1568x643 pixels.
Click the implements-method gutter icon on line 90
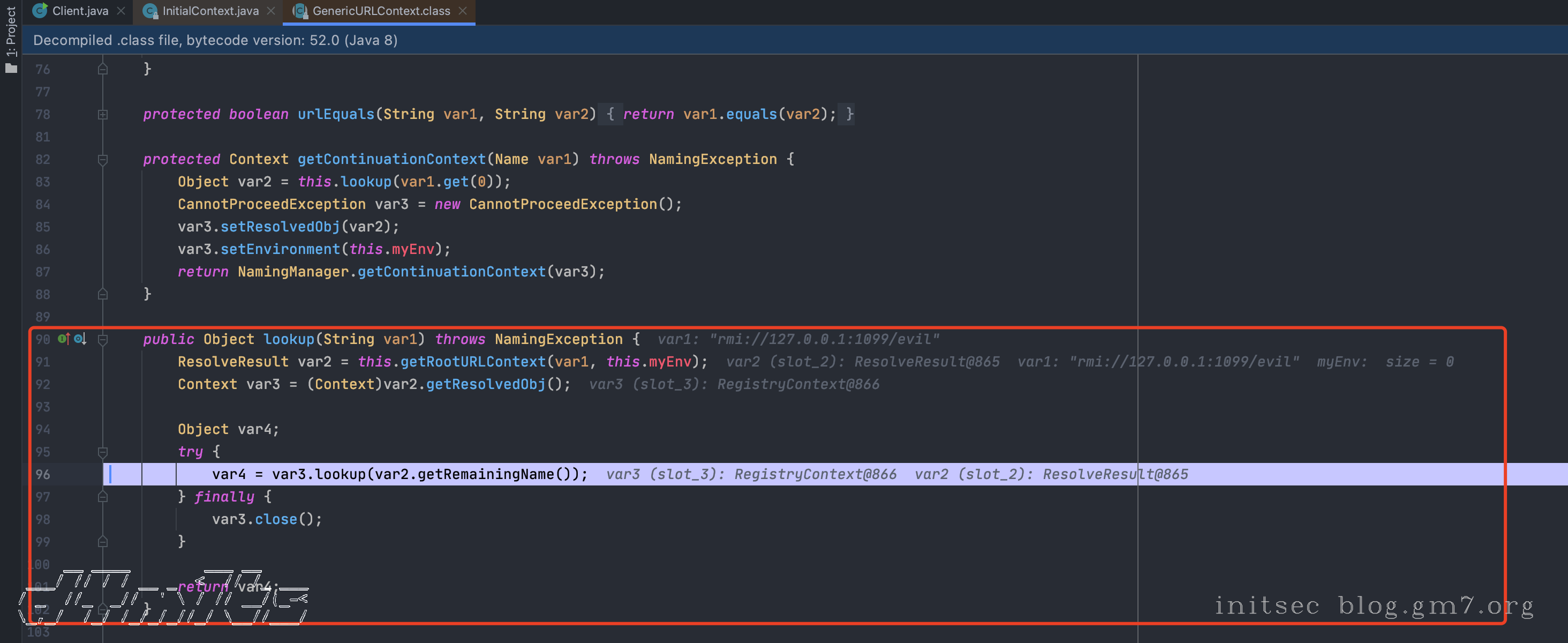(63, 339)
